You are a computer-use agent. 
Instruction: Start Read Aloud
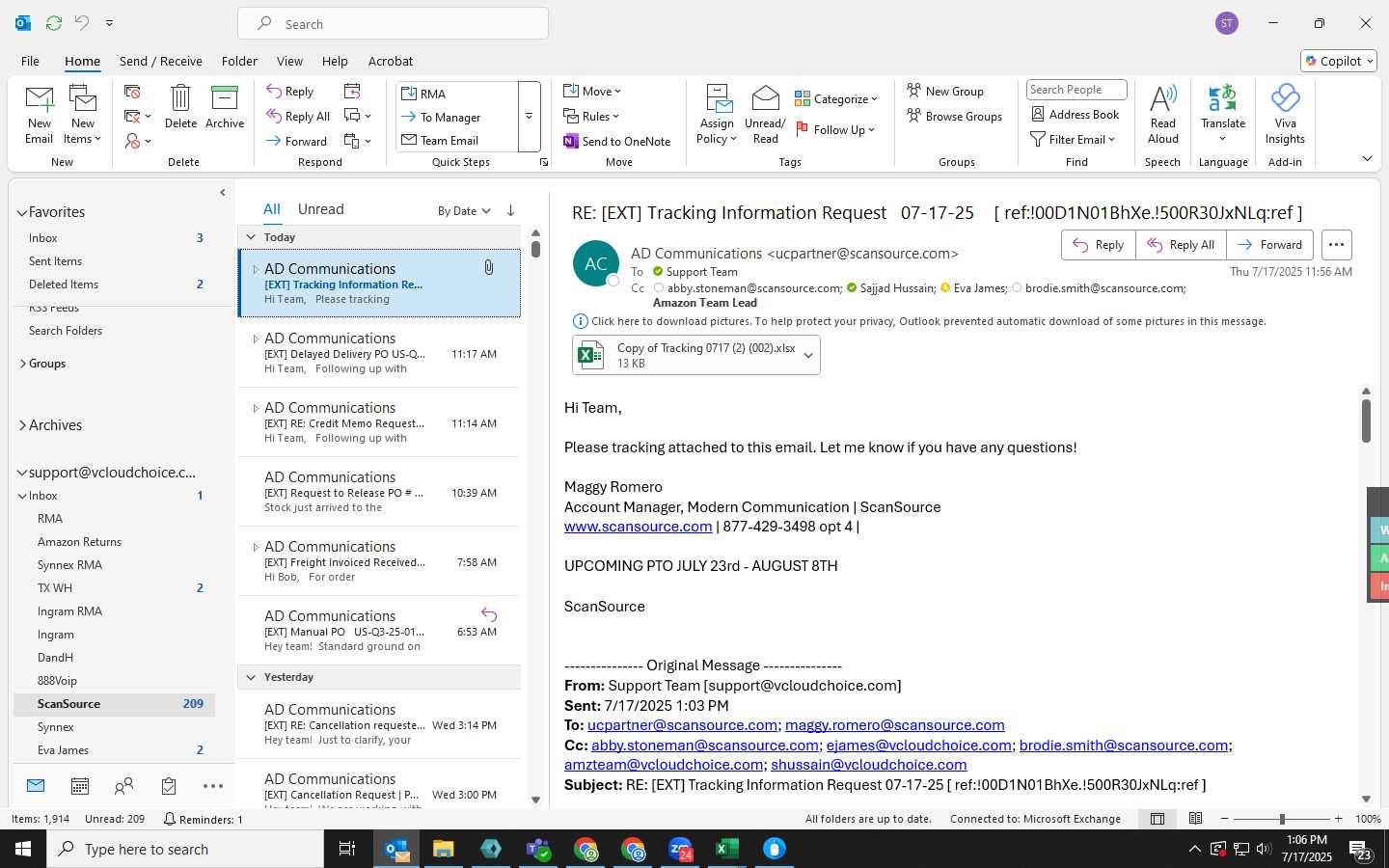pos(1163,114)
